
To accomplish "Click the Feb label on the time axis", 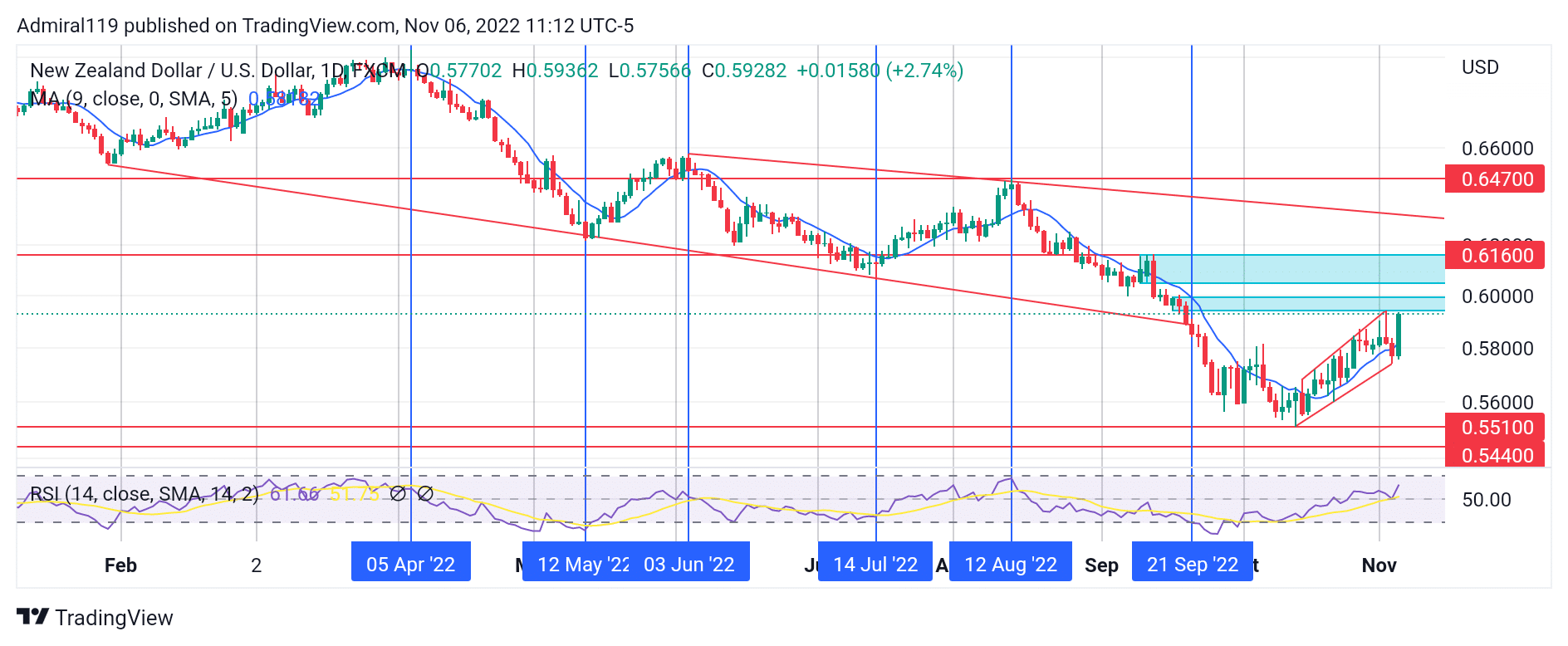I will 120,565.
